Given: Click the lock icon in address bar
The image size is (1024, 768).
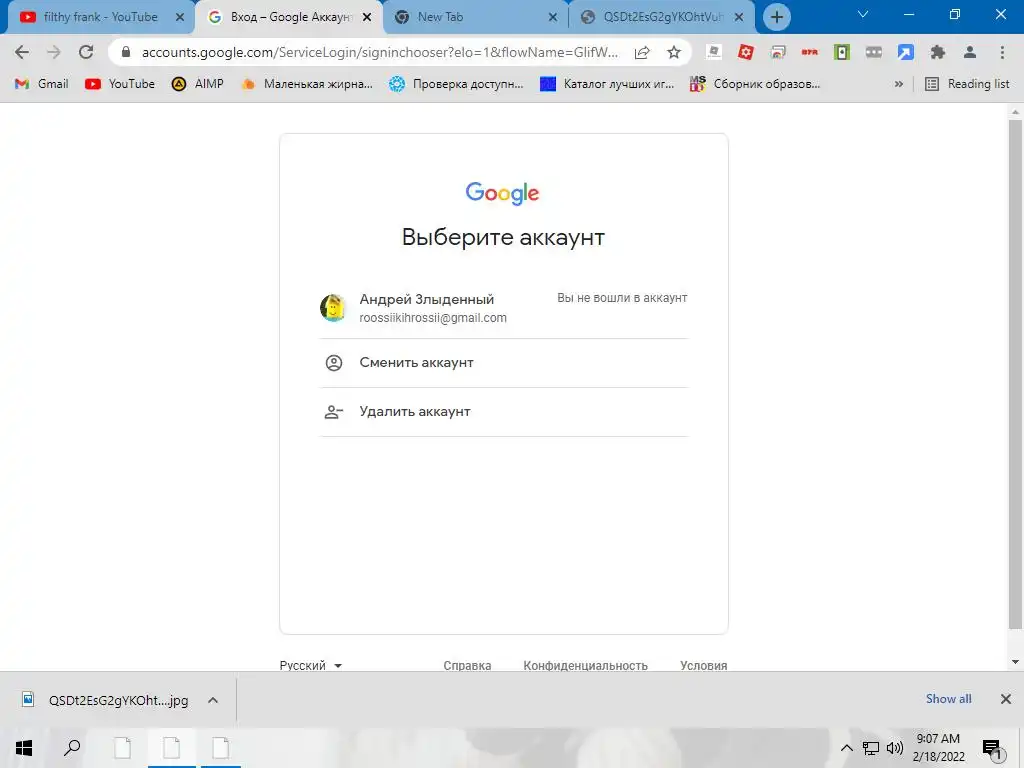Looking at the screenshot, I should click(x=126, y=52).
